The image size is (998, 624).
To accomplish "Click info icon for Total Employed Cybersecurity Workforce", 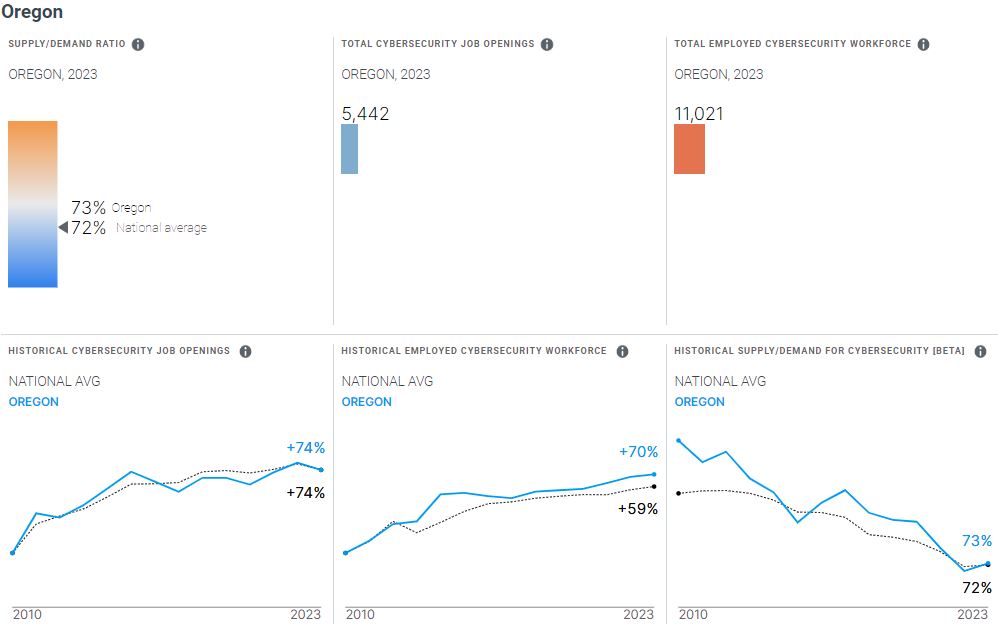I will click(x=923, y=44).
